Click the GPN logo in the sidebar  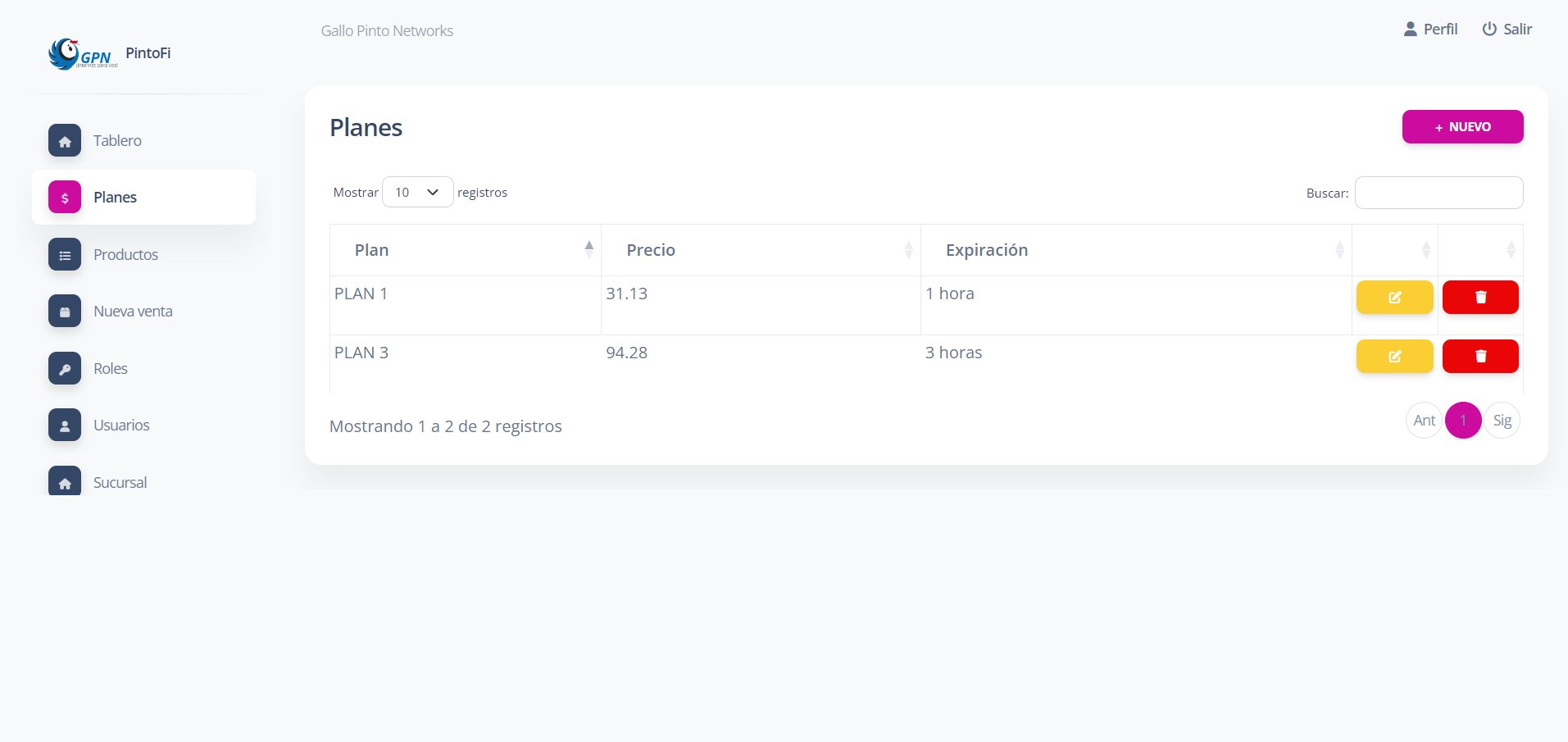81,54
